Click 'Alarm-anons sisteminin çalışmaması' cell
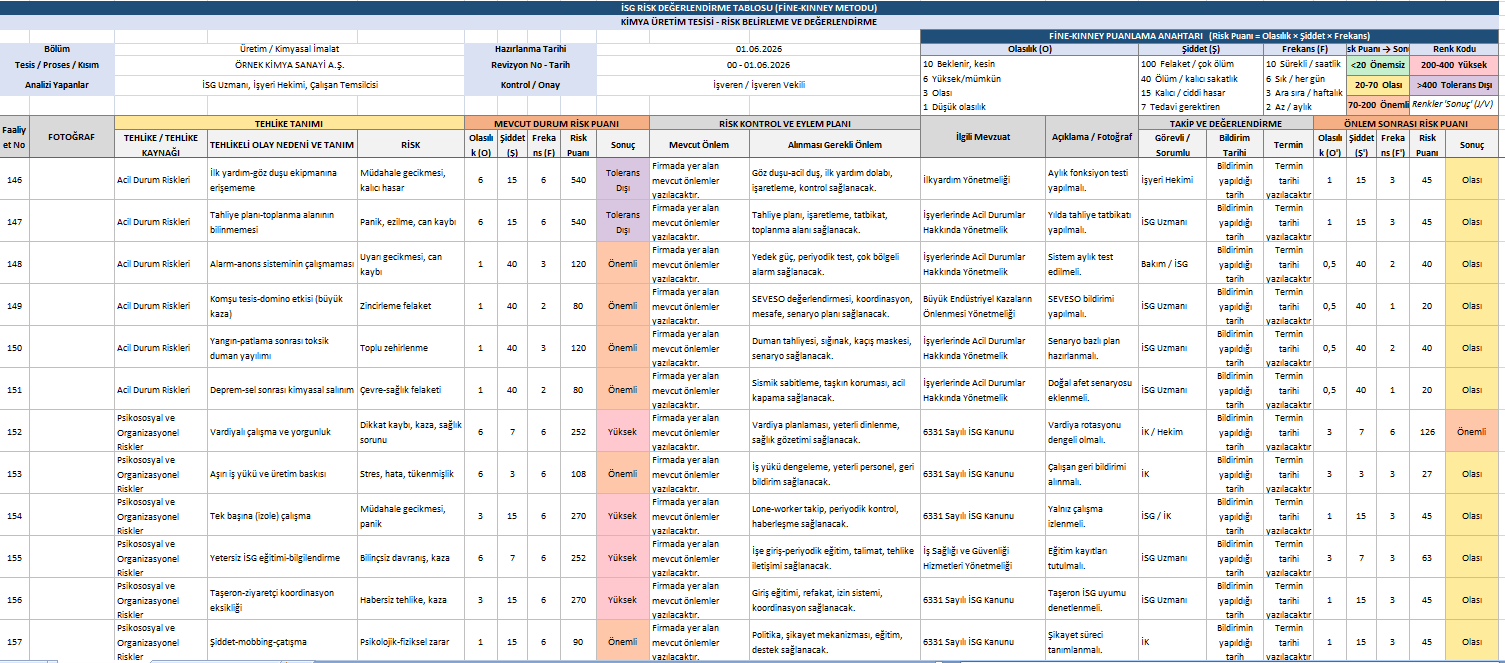 click(281, 264)
